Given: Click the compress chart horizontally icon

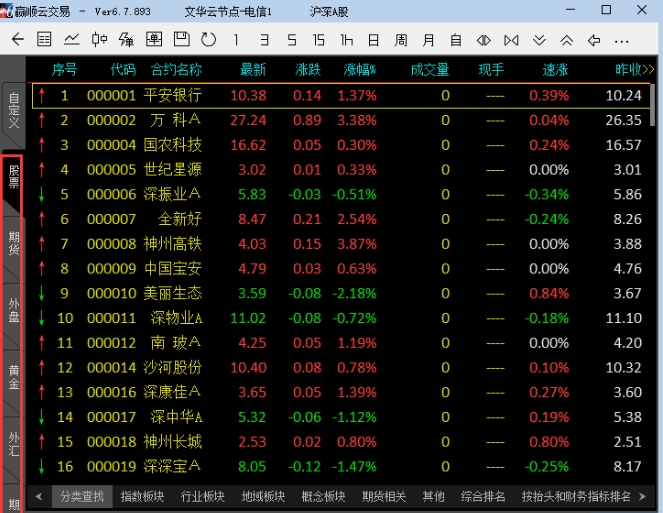Looking at the screenshot, I should click(x=484, y=40).
